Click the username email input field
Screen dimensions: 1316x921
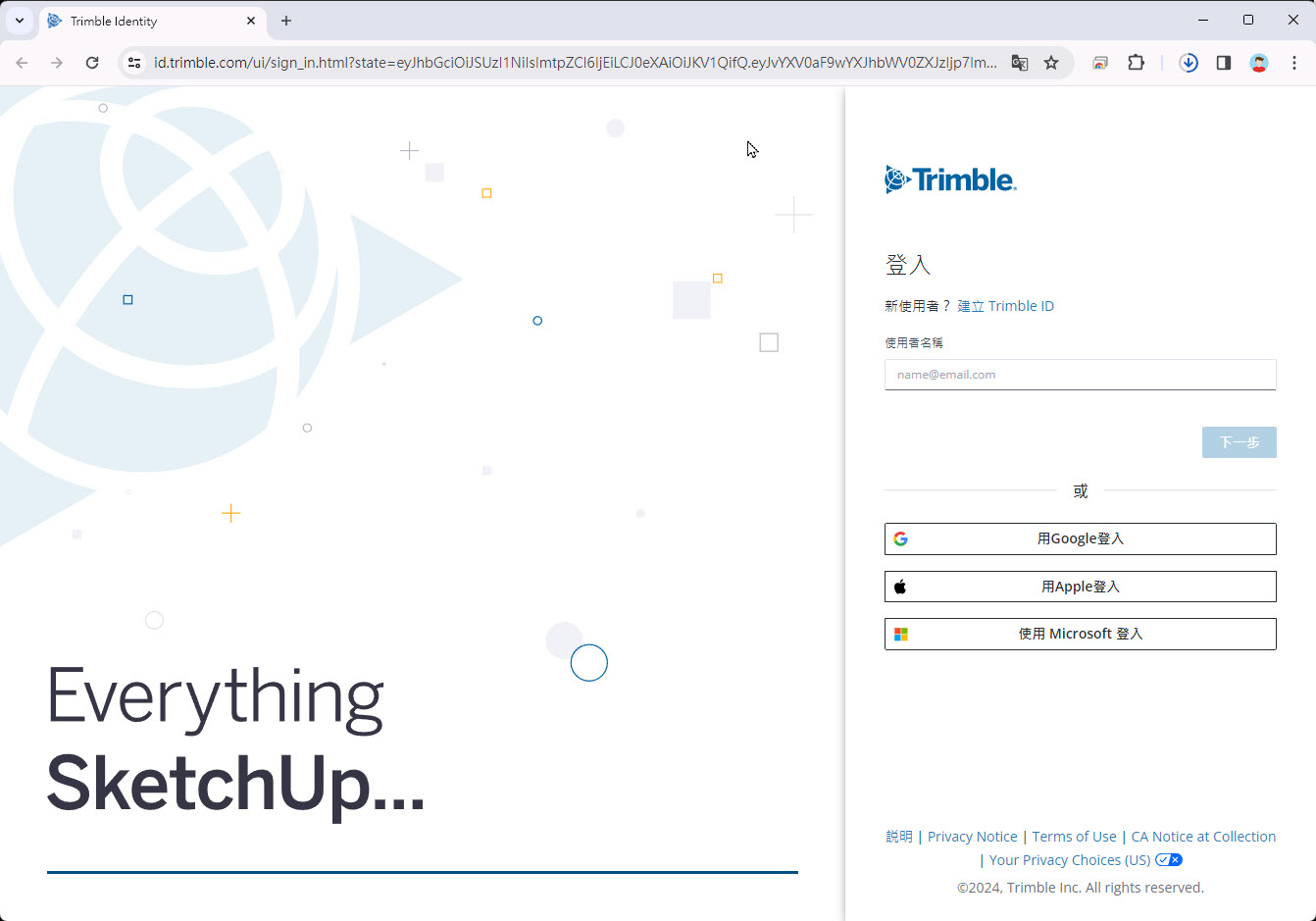pos(1080,375)
